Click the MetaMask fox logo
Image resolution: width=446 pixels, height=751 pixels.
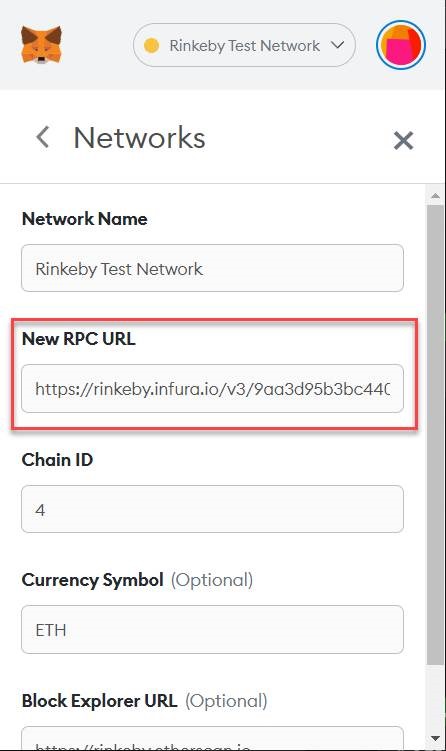point(42,45)
